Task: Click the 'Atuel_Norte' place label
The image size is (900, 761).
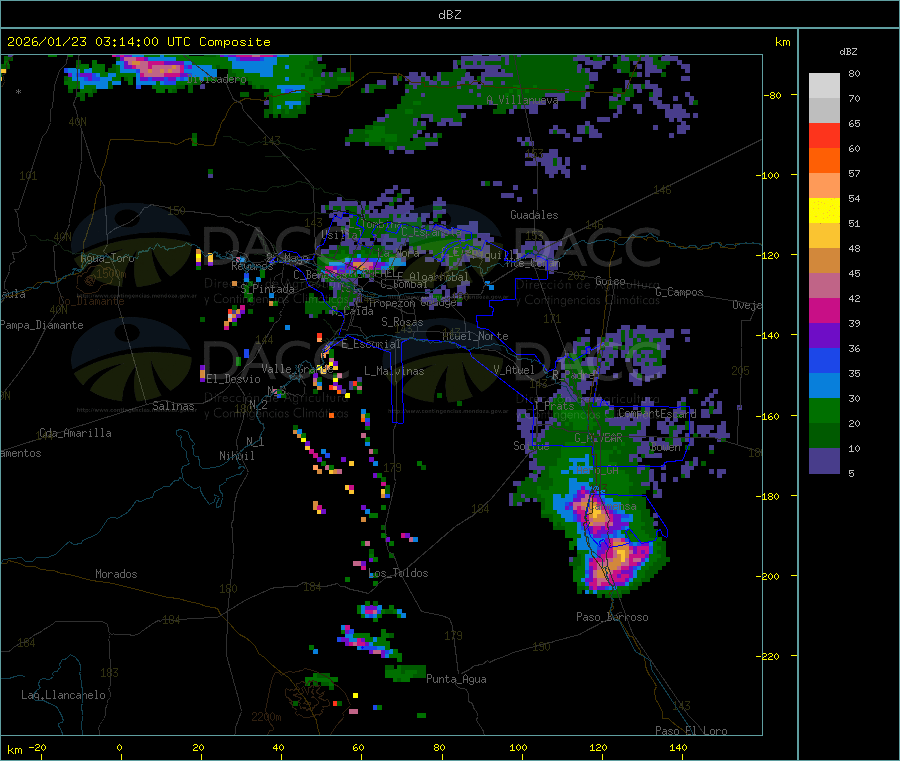Action: (x=475, y=336)
